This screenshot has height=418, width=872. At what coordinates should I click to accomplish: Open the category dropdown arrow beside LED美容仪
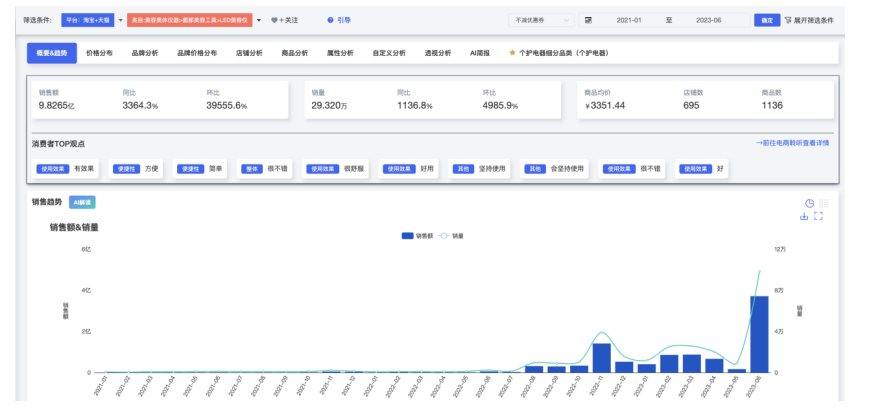click(x=259, y=20)
